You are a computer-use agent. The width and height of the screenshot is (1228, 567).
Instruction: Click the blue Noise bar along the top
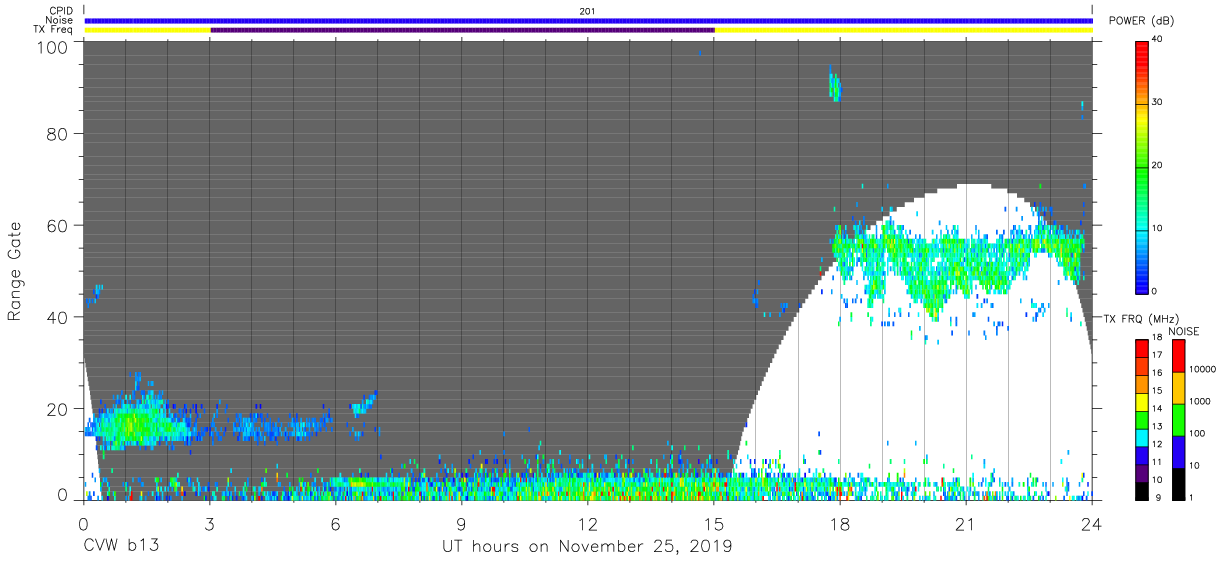(x=588, y=20)
